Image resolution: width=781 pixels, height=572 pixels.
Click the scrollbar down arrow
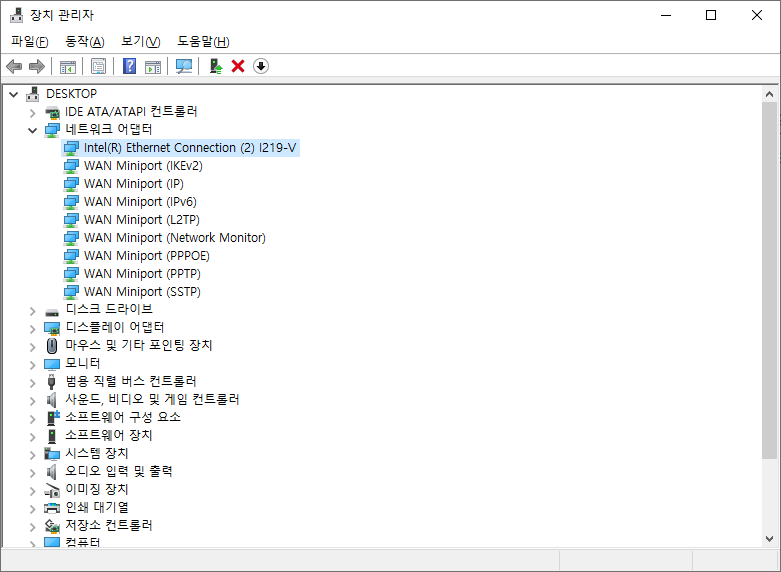coord(769,539)
